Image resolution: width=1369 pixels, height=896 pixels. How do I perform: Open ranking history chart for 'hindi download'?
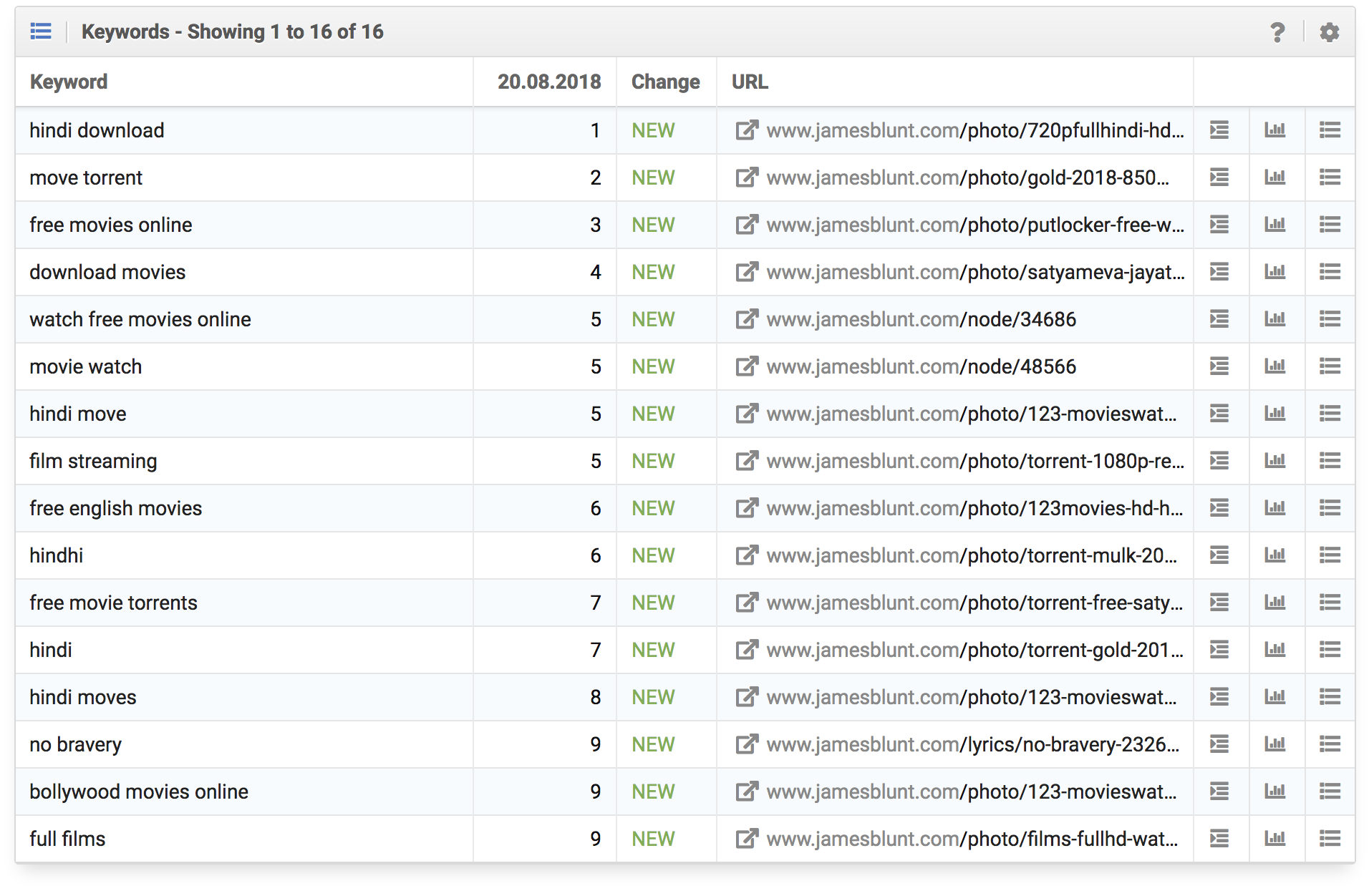click(x=1275, y=130)
